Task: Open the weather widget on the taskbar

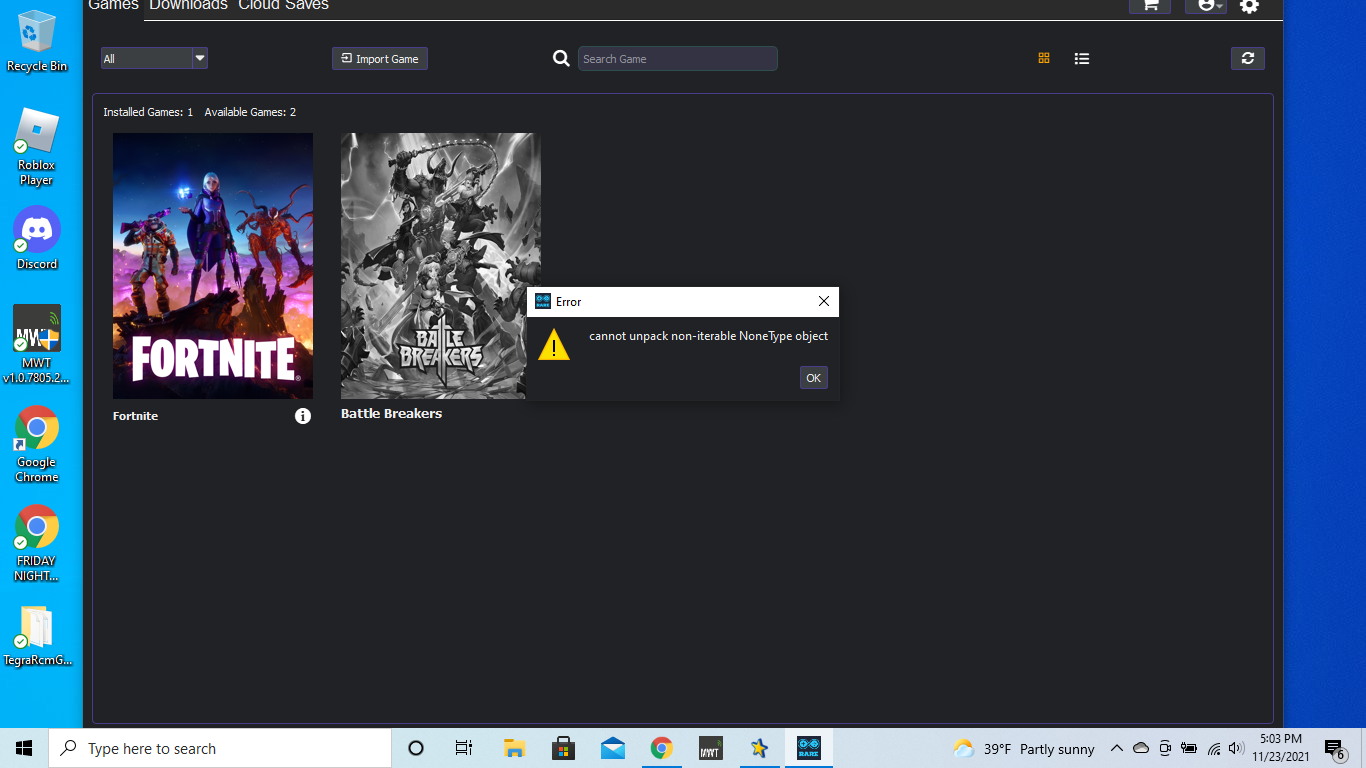Action: click(x=1023, y=749)
